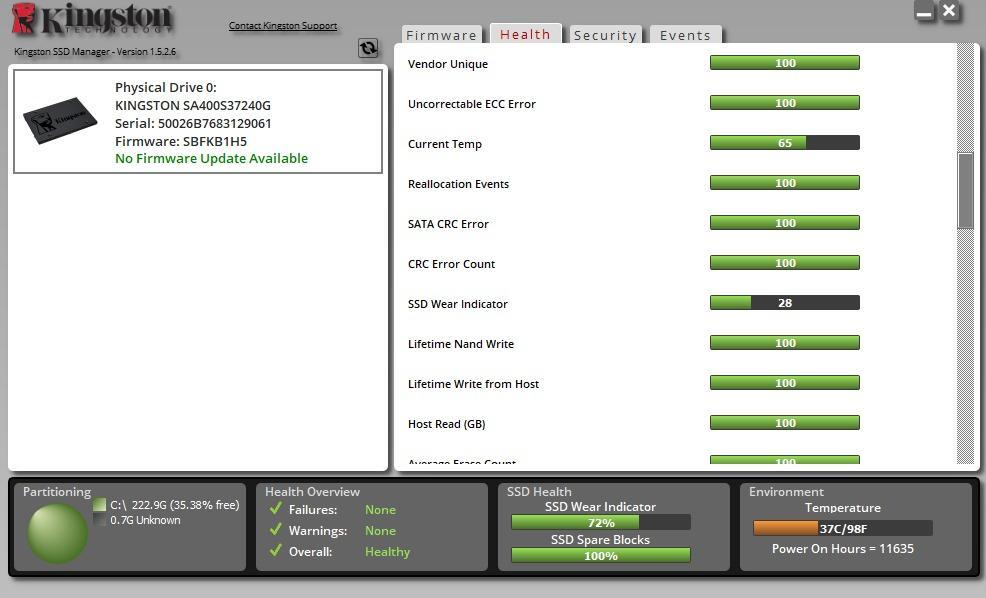Click the Lifetime Nand Write bar
The height and width of the screenshot is (598, 986).
coord(785,343)
